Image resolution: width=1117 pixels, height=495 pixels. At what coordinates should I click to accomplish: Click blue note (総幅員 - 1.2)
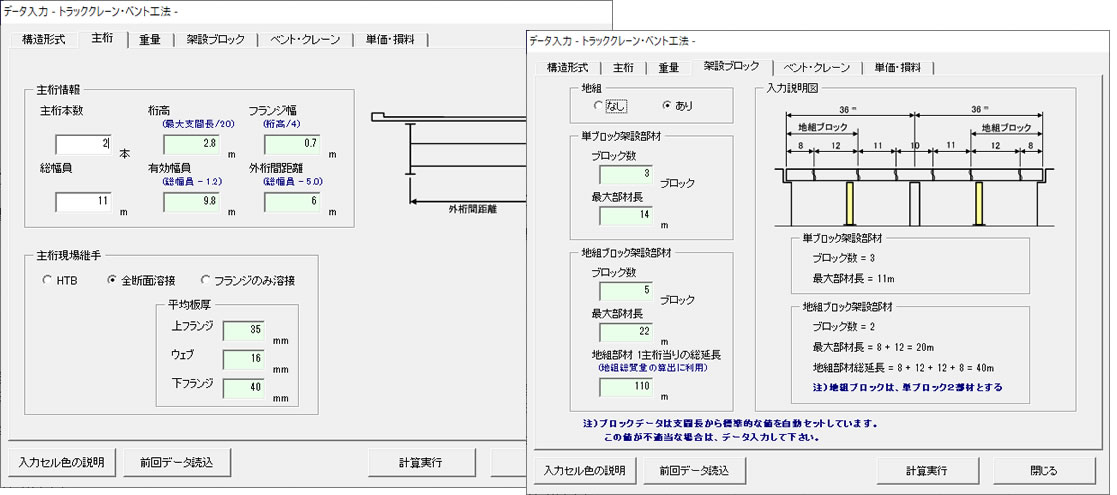click(192, 182)
